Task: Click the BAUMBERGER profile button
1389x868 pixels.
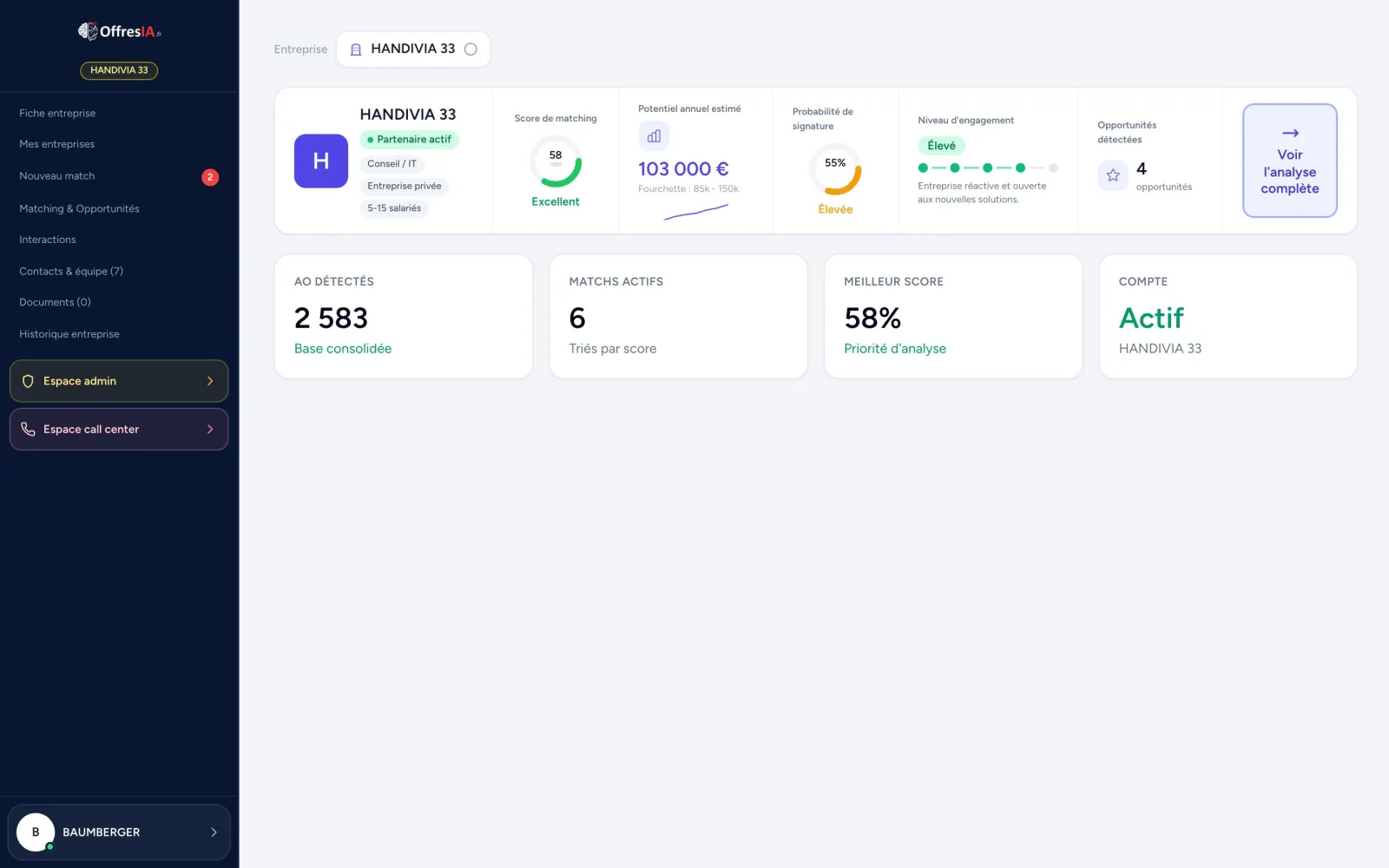Action: point(119,832)
